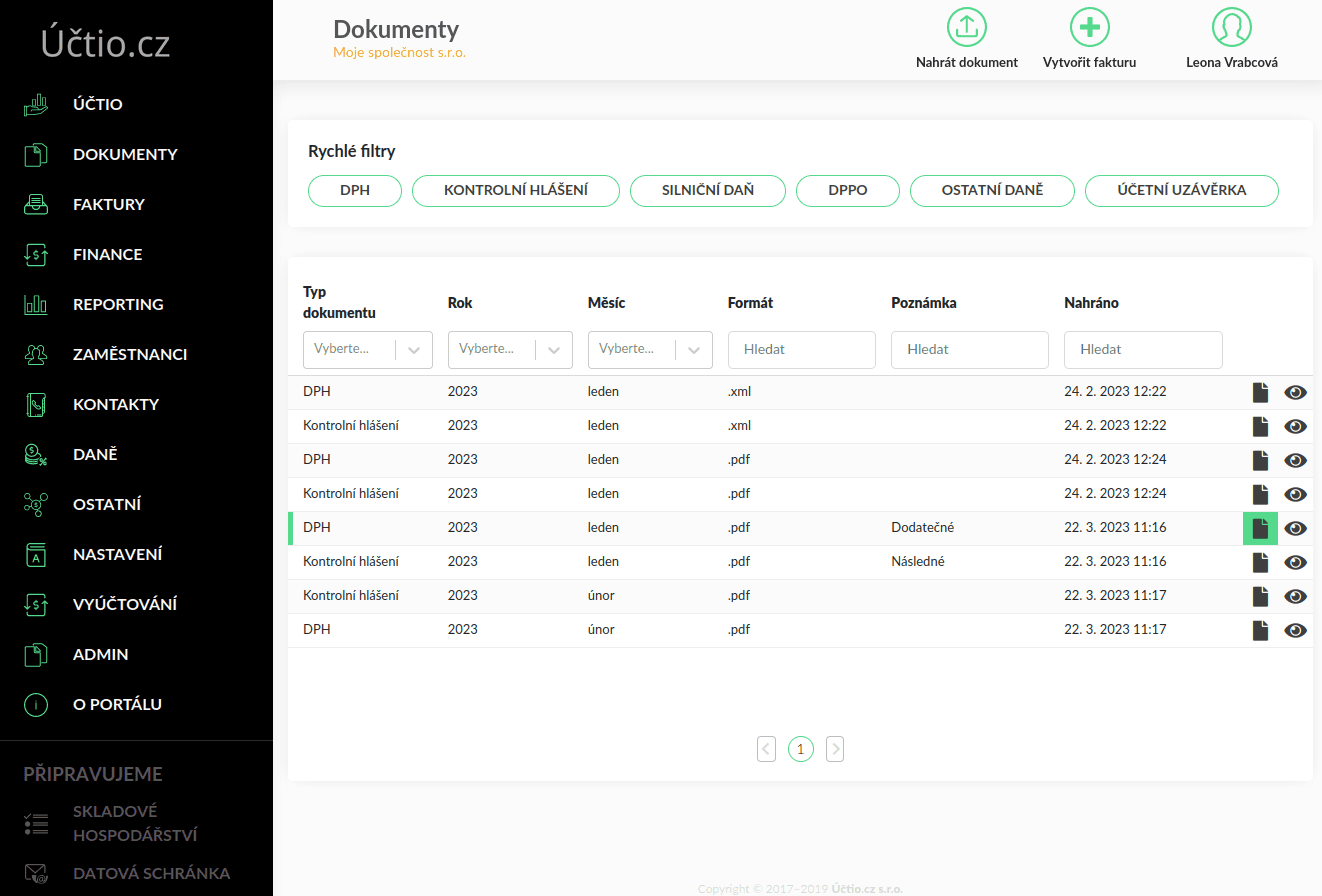1322x896 pixels.
Task: Click the Poznámka search input field
Action: 969,349
